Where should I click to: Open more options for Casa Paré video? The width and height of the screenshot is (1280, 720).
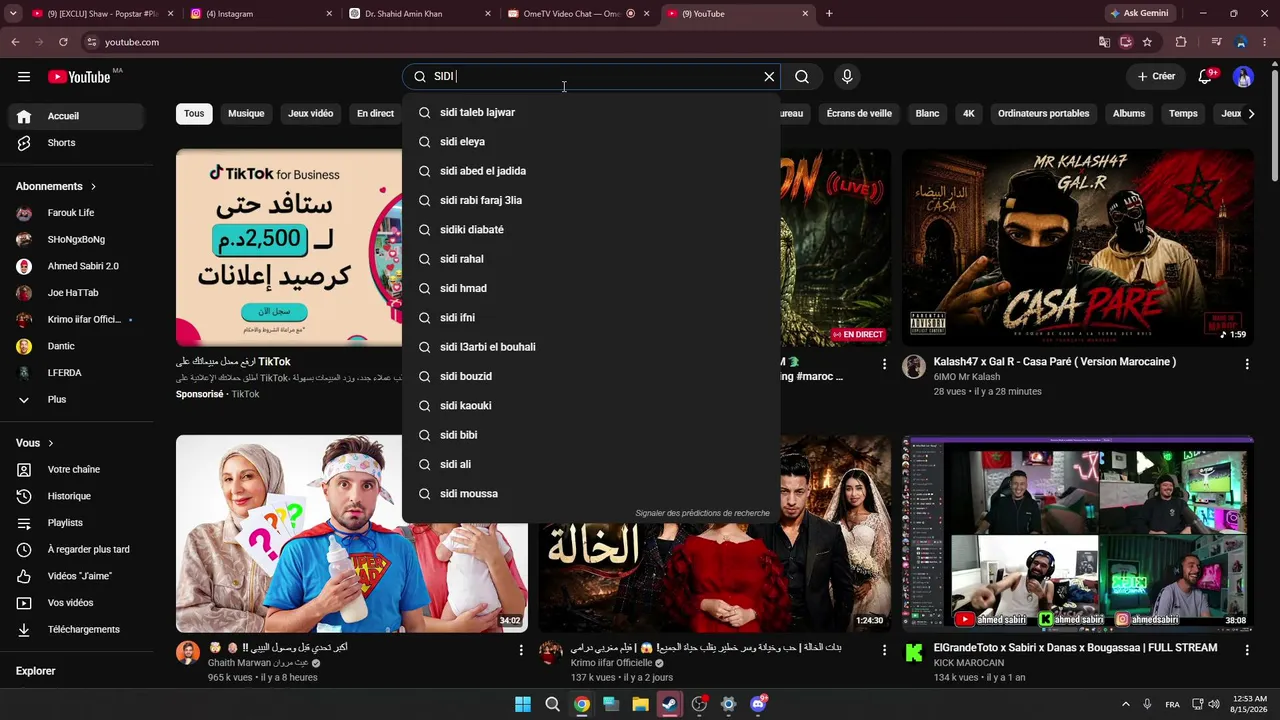[1247, 365]
